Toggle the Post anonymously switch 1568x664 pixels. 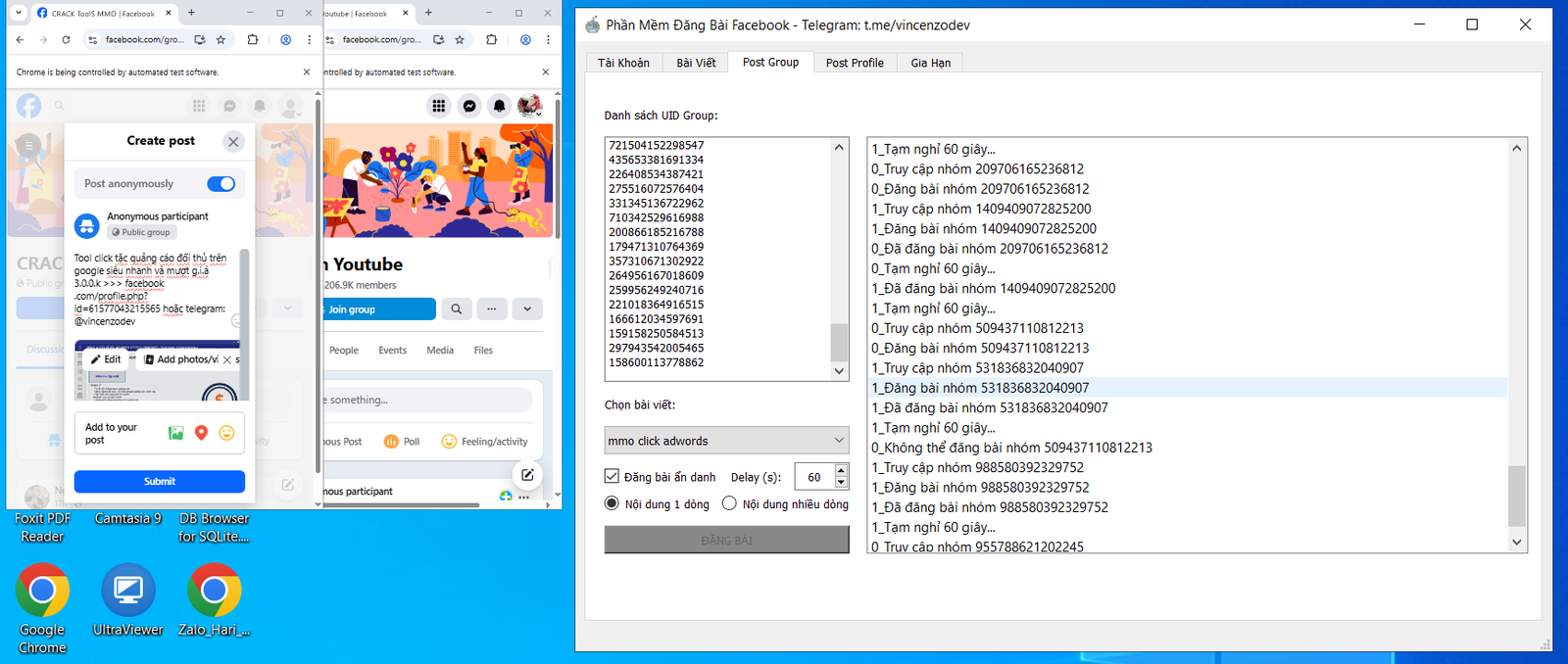tap(221, 184)
